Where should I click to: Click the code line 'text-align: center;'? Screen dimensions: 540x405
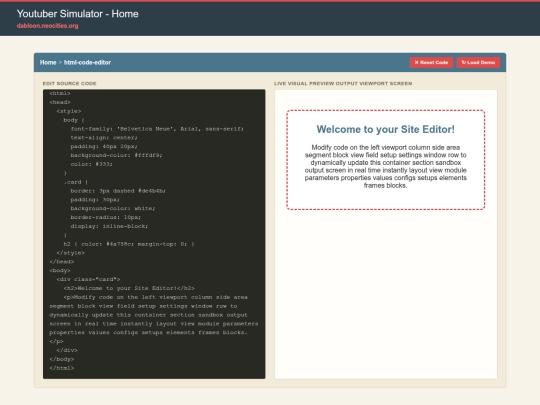(x=104, y=137)
